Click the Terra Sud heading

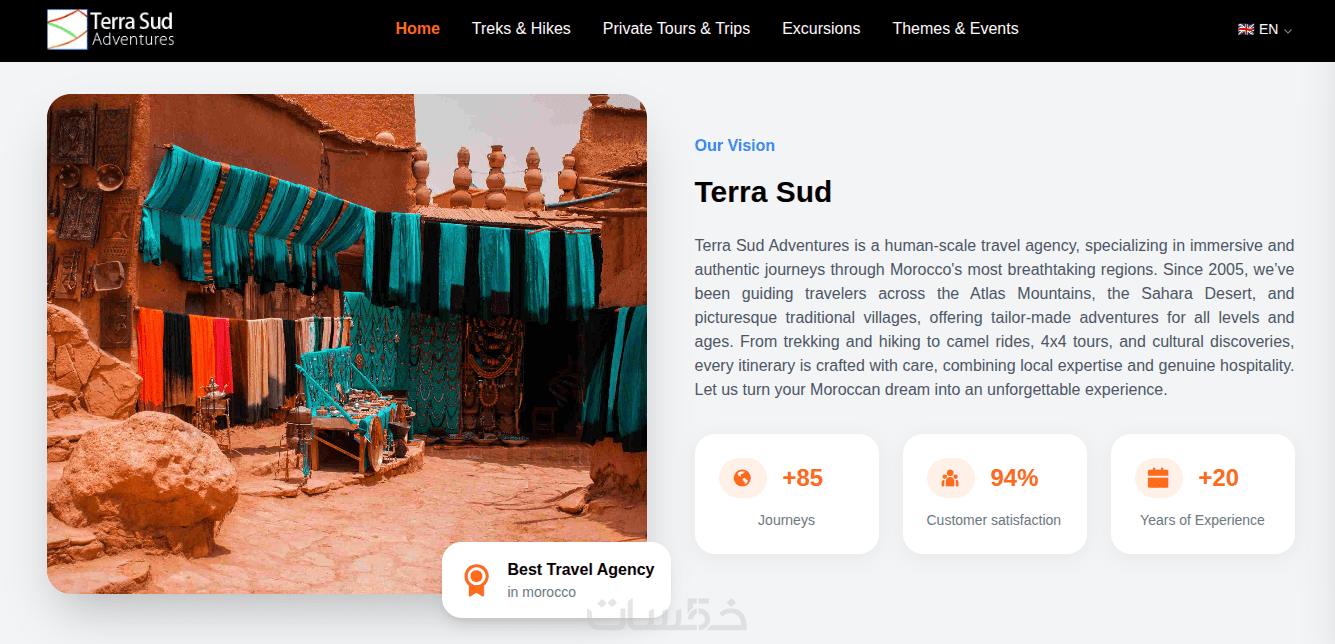pos(763,191)
